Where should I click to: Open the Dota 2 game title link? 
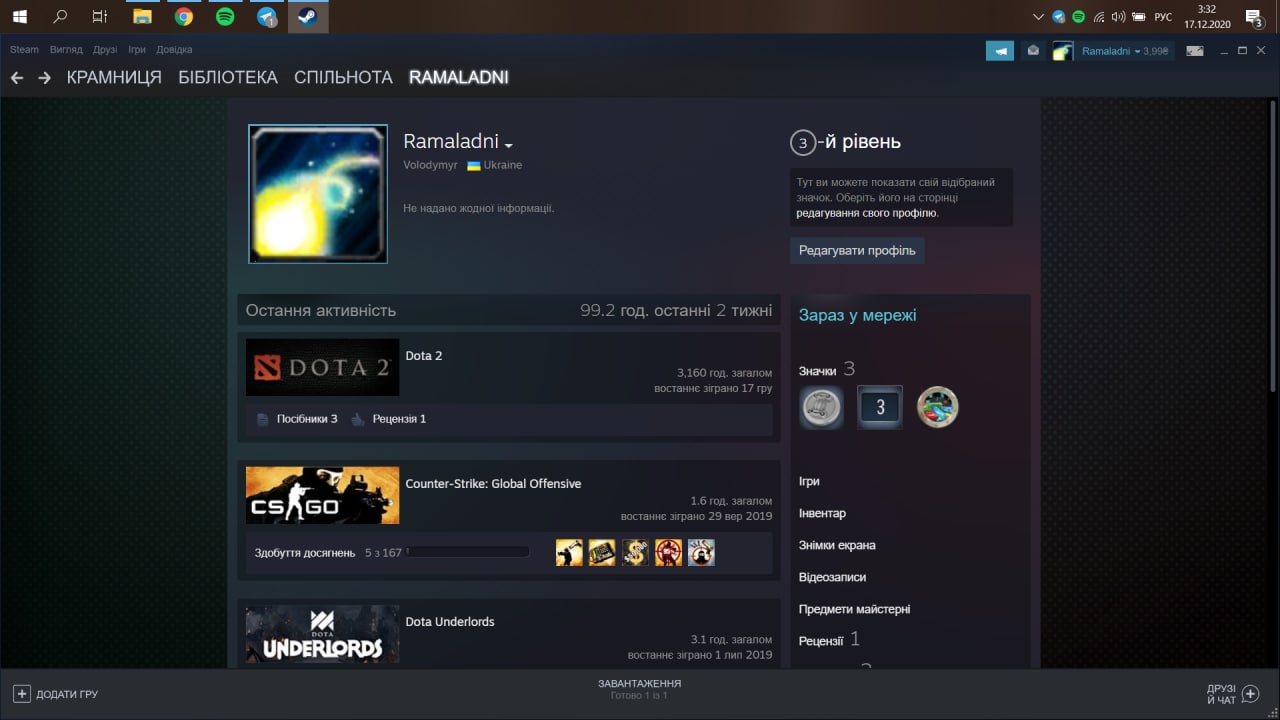(424, 356)
